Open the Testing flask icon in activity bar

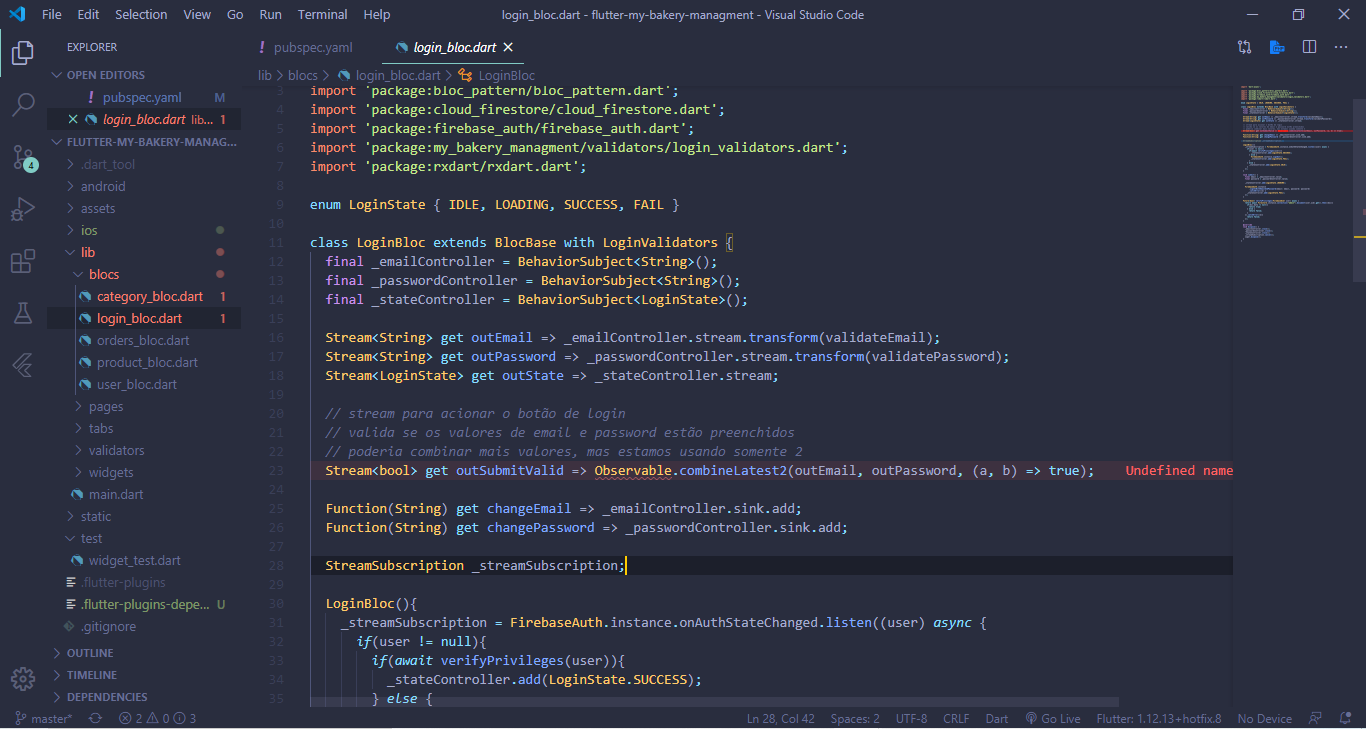[22, 313]
